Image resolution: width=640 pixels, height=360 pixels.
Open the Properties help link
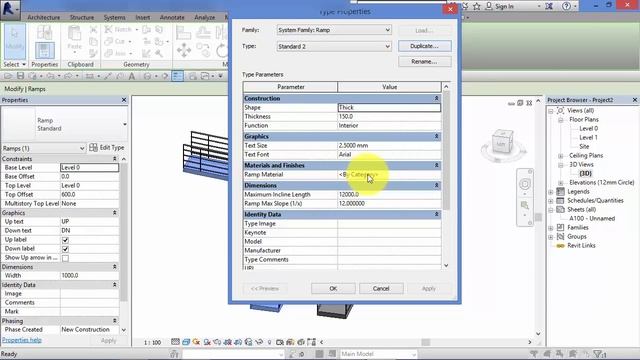pos(22,340)
